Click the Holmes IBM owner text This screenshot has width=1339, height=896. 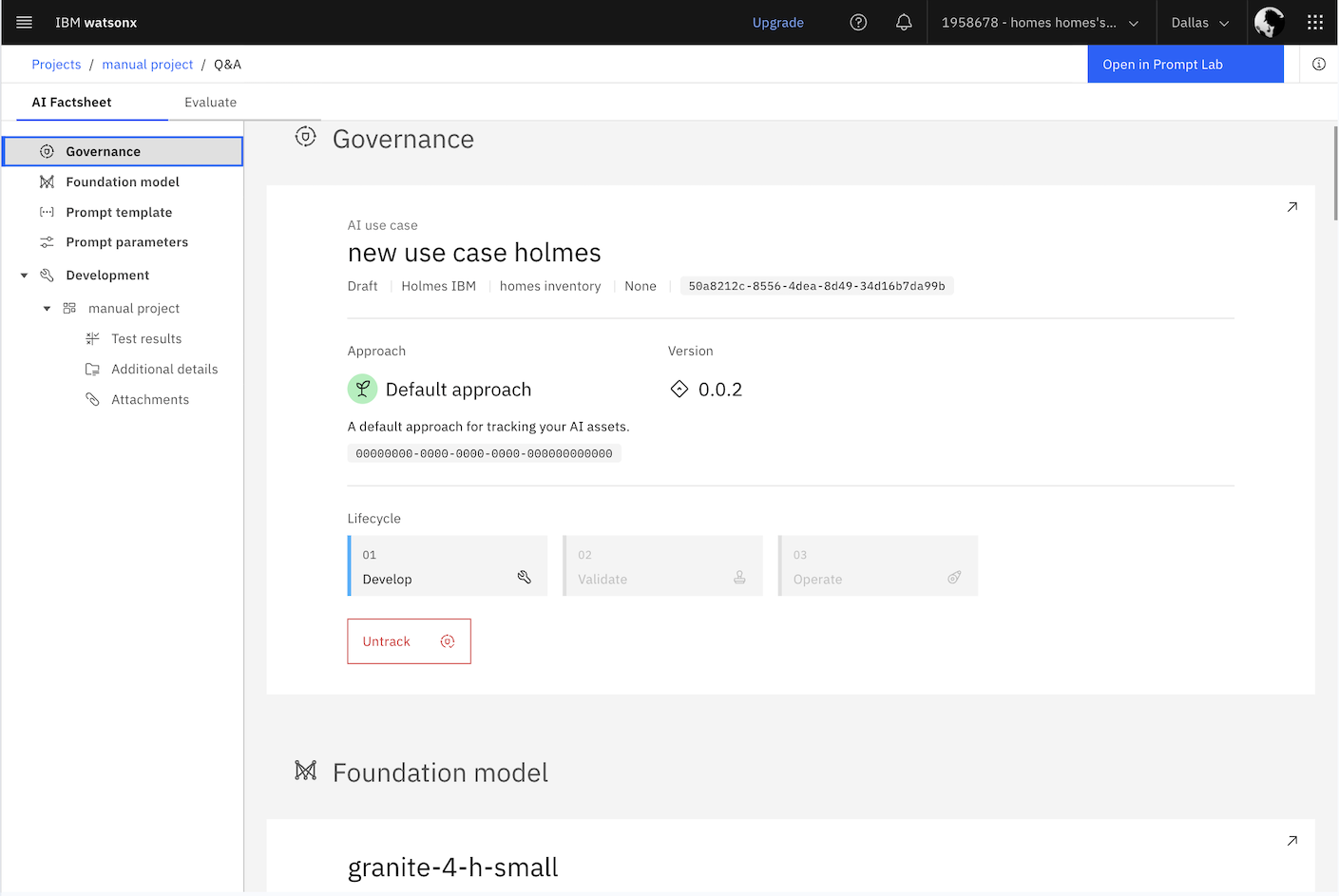pyautogui.click(x=438, y=286)
